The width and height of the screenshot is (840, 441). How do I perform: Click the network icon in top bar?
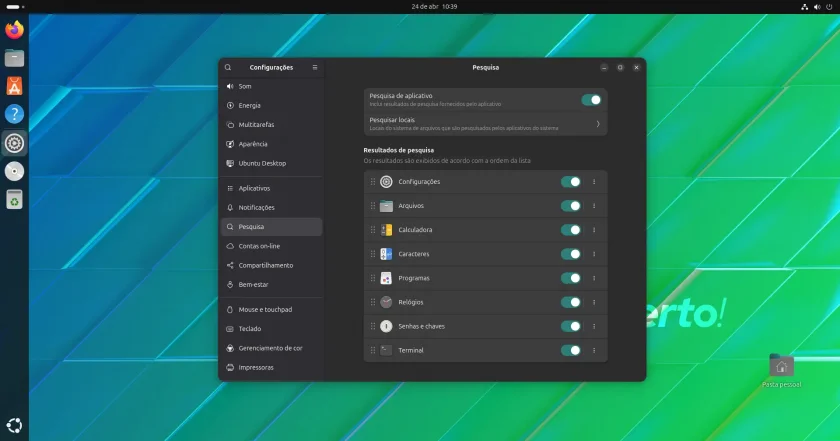point(805,7)
